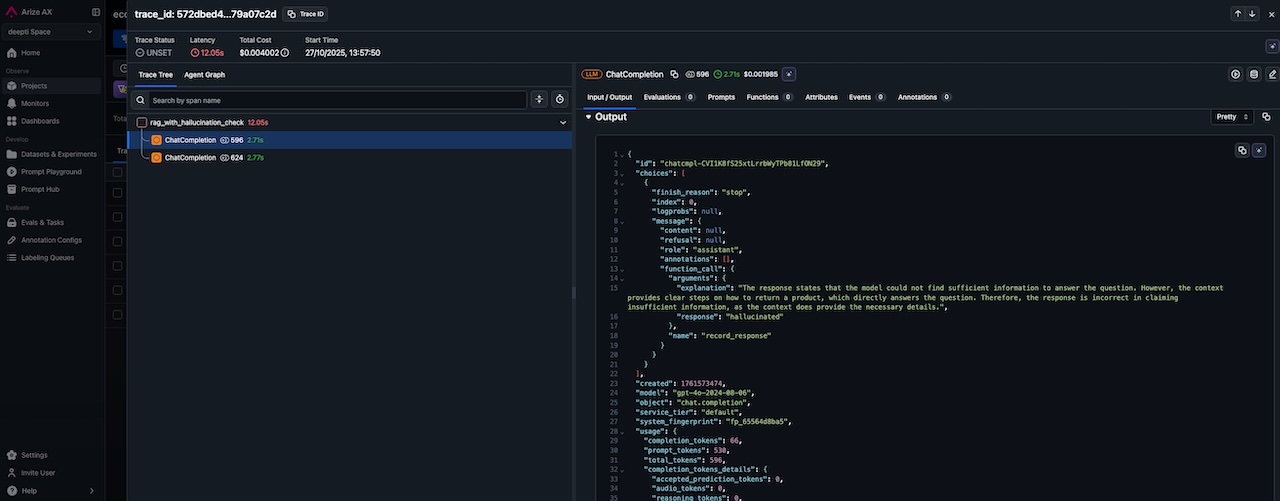1280x501 pixels.
Task: Select the ChatCompletion span with 624 tokens
Action: pos(190,158)
